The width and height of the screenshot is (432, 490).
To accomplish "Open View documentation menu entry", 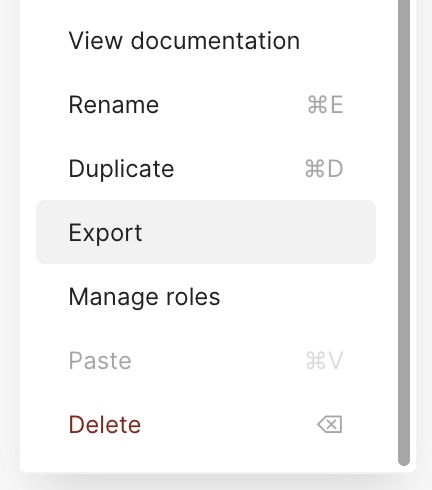I will [206, 41].
